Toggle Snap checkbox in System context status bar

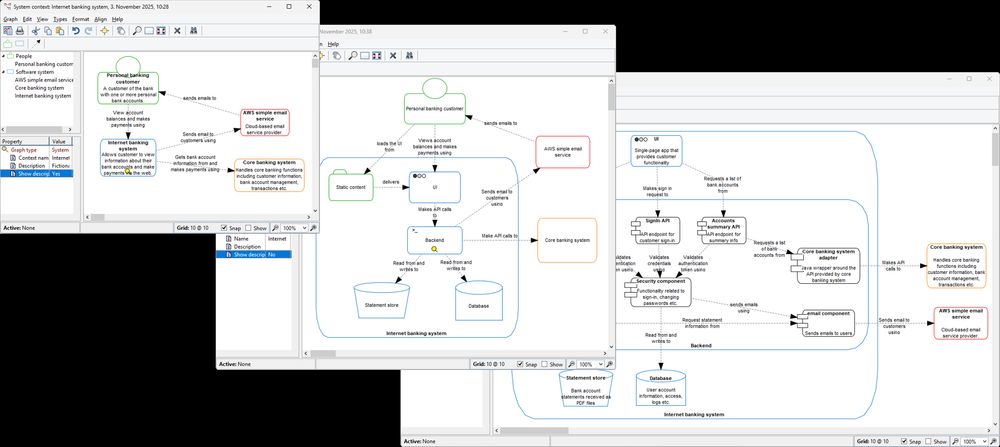224,228
